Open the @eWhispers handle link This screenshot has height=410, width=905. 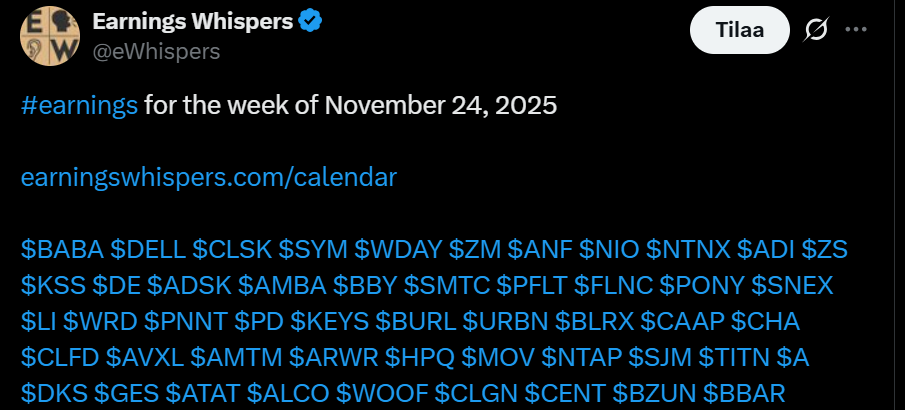[x=156, y=52]
